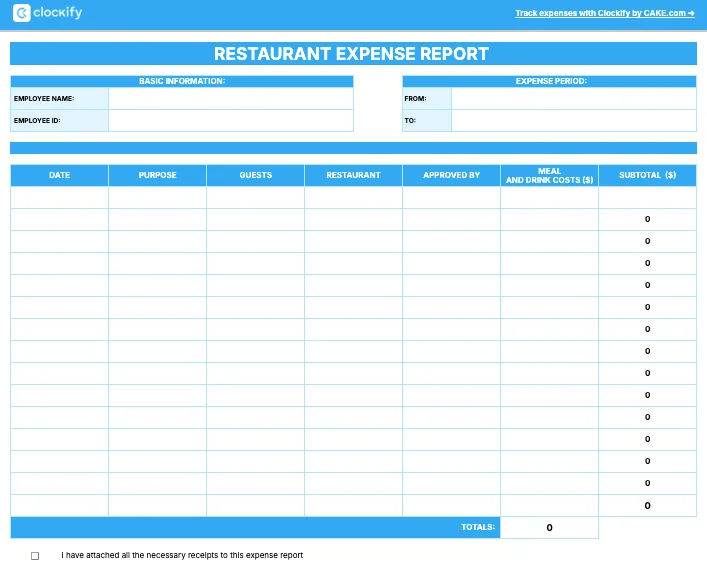This screenshot has height=572, width=707.
Task: Select the TO date input field
Action: 574,120
